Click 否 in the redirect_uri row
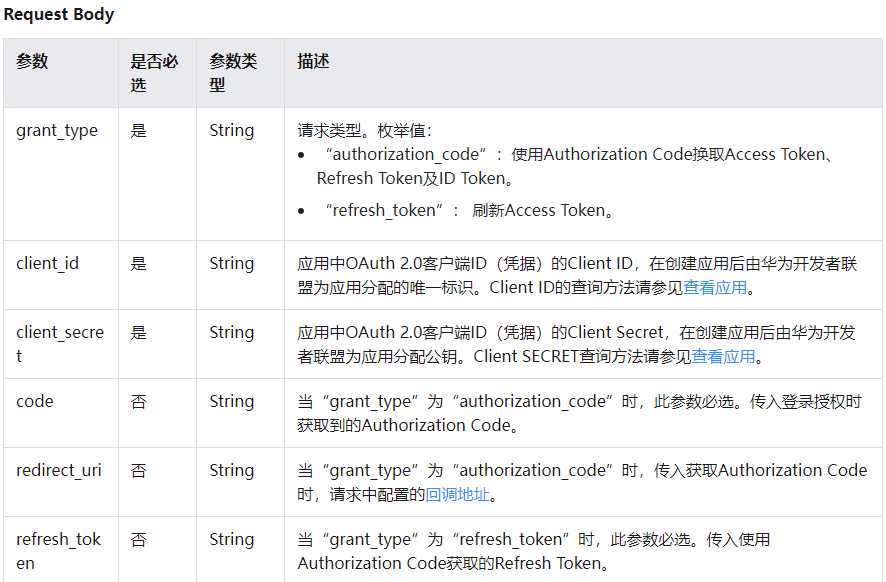 (138, 470)
